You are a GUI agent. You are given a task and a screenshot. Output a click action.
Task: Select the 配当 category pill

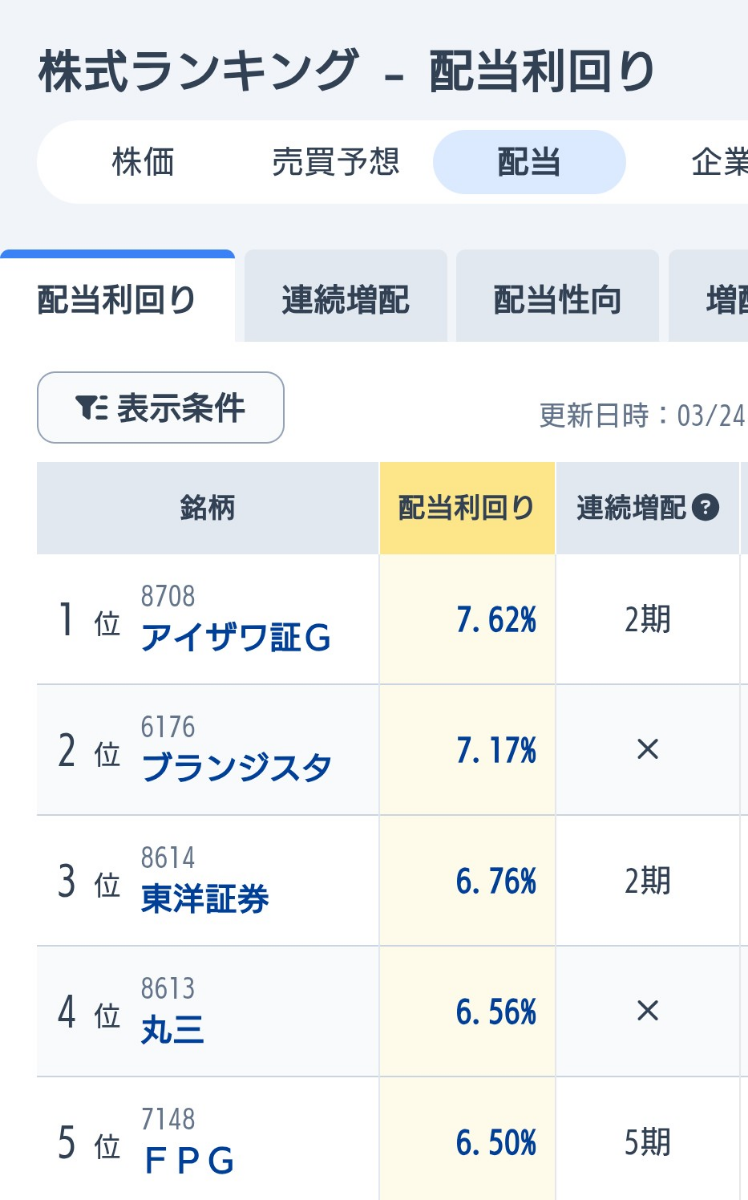pyautogui.click(x=529, y=162)
